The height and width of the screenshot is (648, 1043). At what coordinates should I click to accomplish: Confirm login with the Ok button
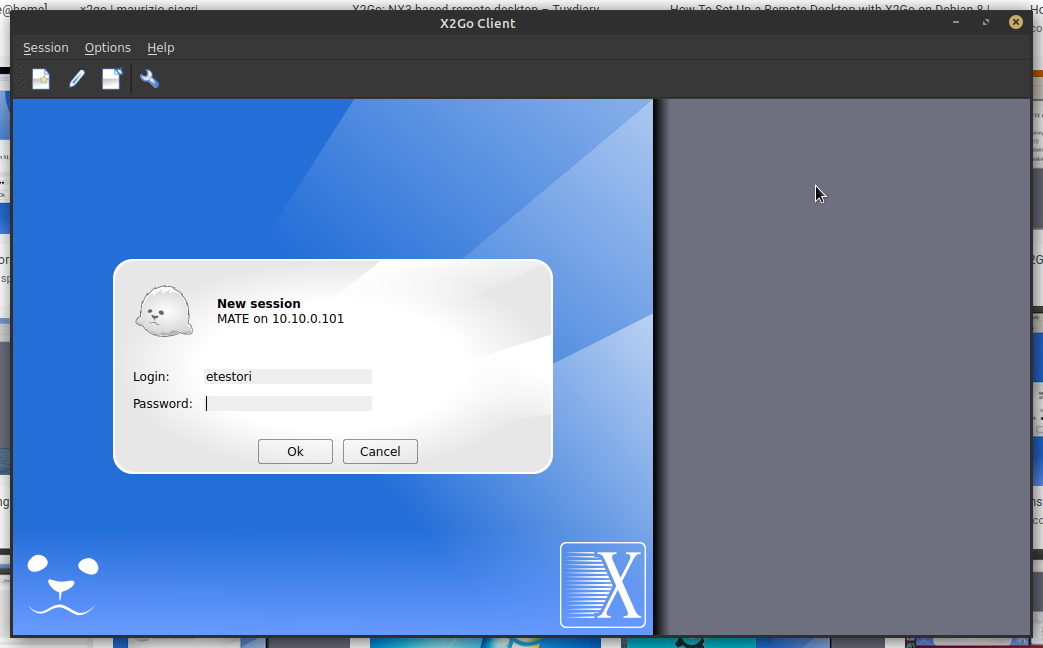(x=295, y=452)
